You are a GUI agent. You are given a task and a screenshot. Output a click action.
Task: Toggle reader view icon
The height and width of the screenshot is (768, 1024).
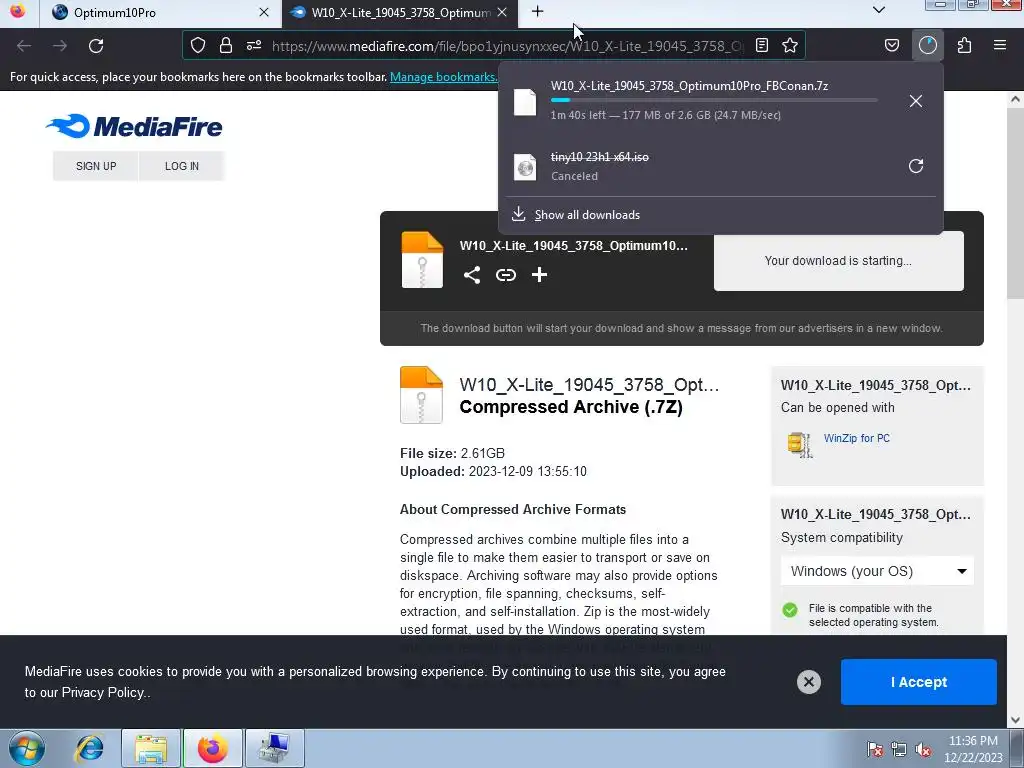tap(761, 45)
